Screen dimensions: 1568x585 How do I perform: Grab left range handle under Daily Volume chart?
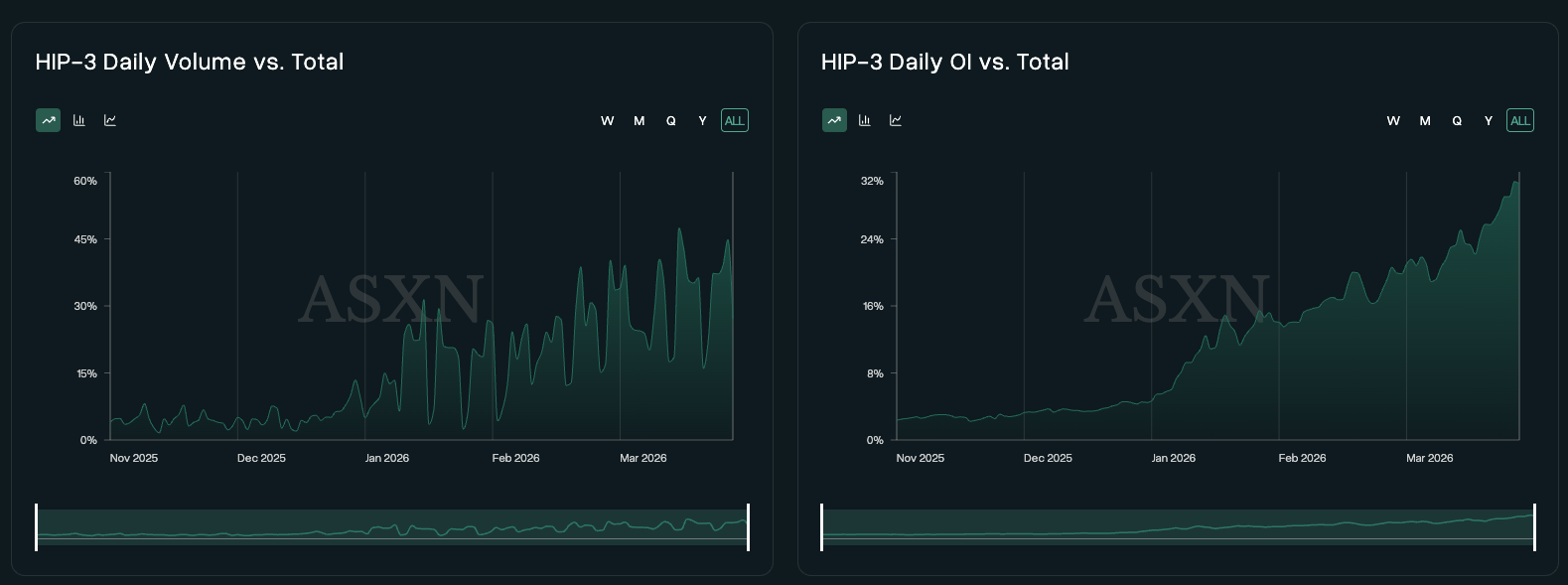click(x=37, y=527)
